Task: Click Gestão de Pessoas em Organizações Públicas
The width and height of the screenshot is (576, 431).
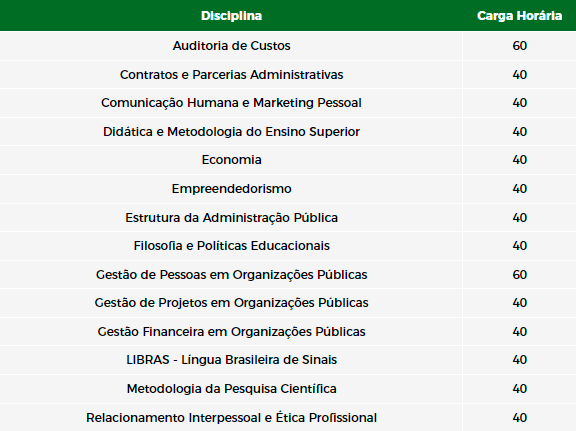Action: [231, 275]
